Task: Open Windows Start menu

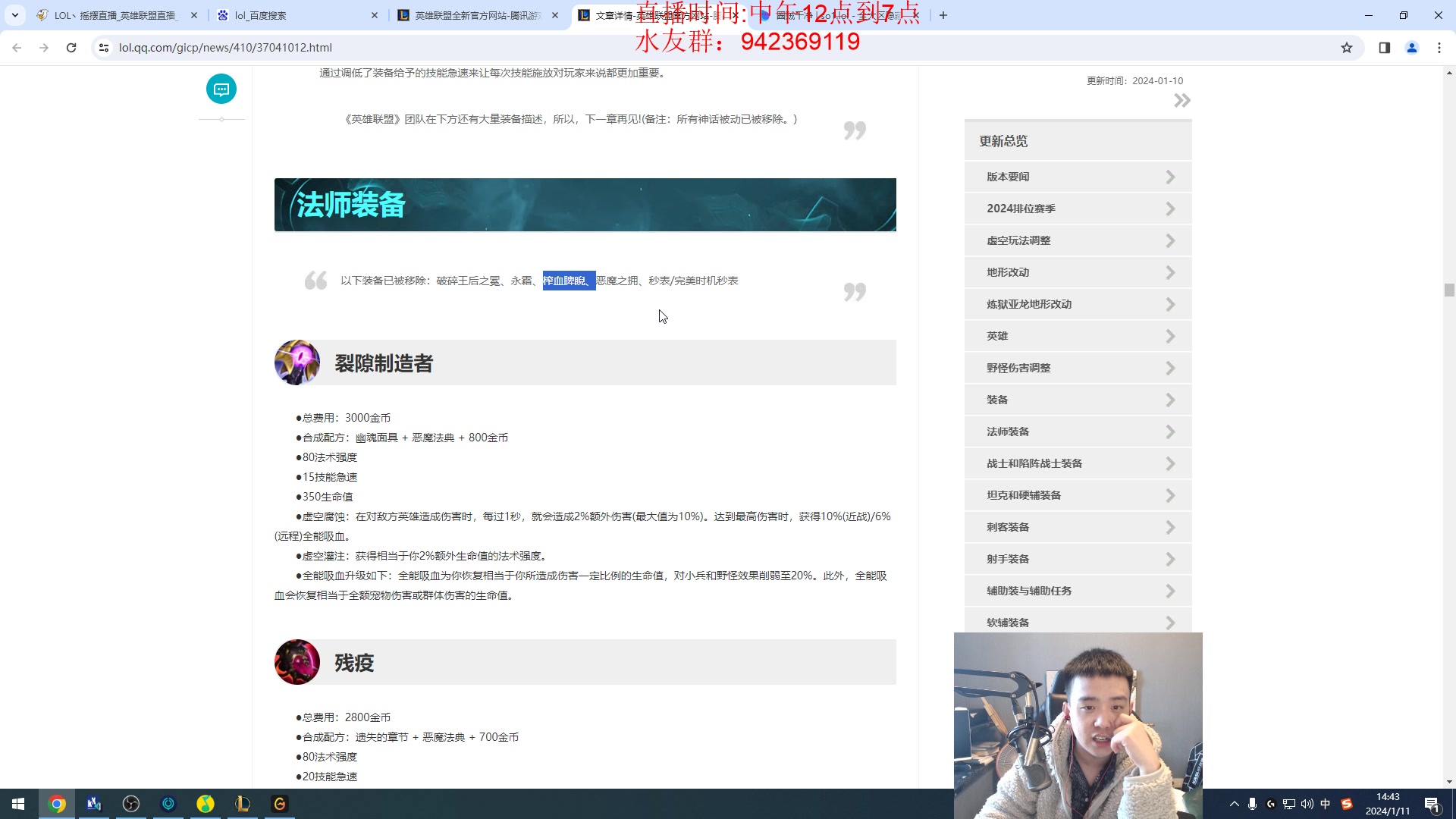Action: 18,804
